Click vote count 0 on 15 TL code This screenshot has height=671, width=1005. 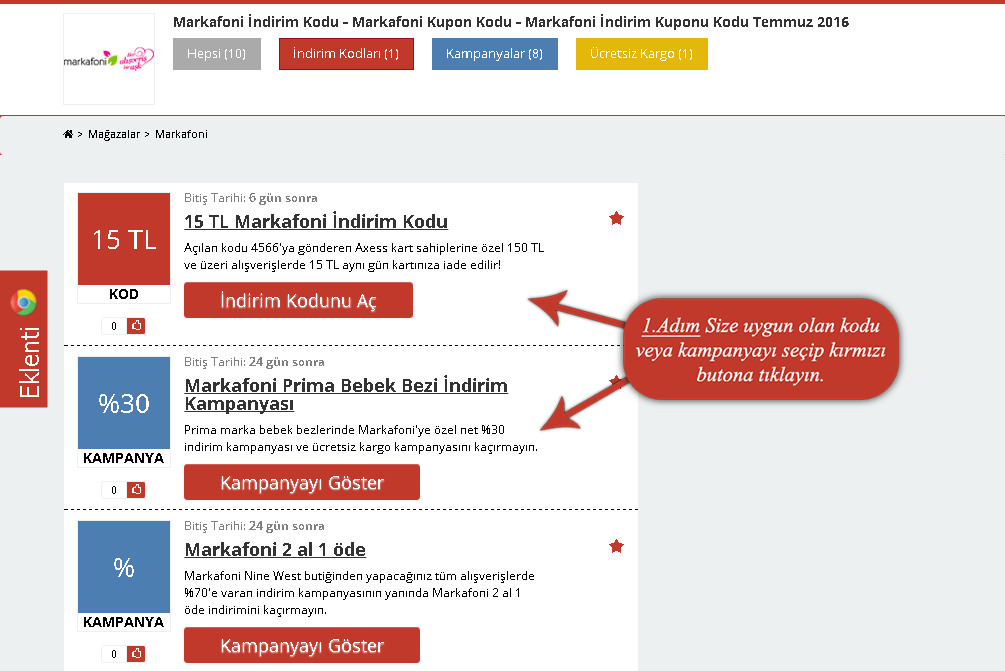coord(114,326)
